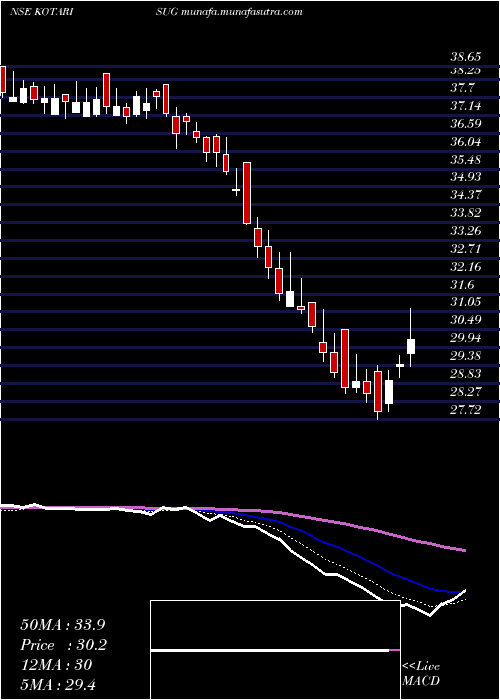
Task: Click the MACD histogram box
Action: 275,650
